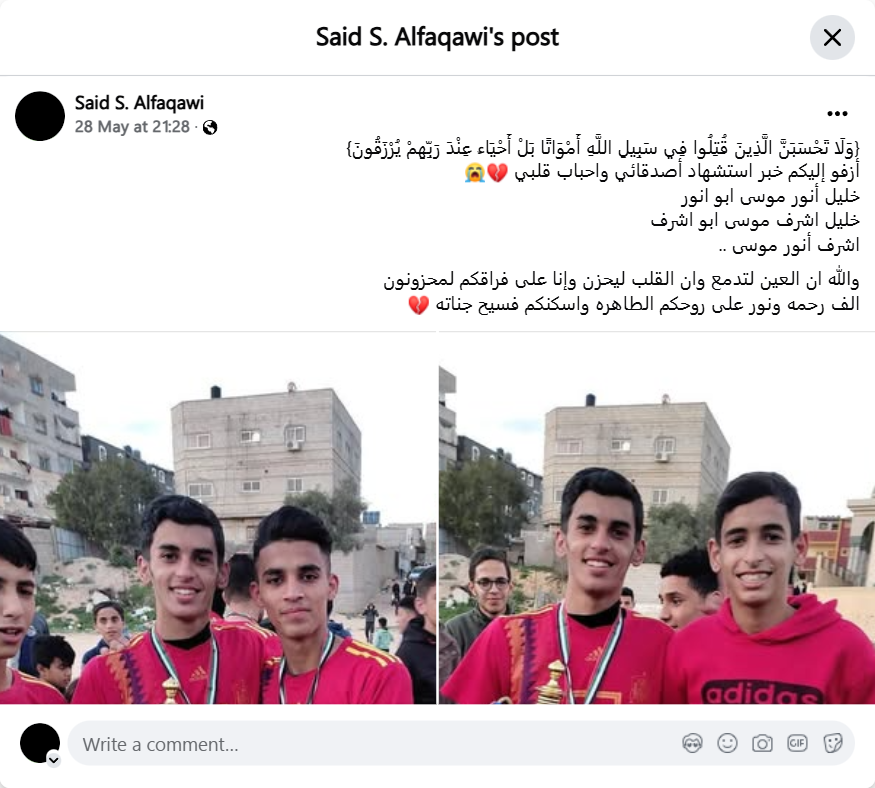The width and height of the screenshot is (875, 788).
Task: Open Said S. Alfaqawi's profile name link
Action: (x=140, y=103)
